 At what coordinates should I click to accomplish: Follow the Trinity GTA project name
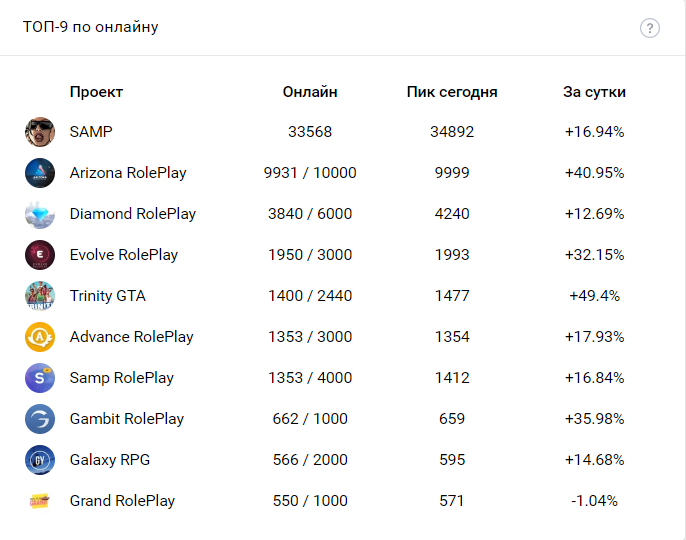[x=108, y=296]
